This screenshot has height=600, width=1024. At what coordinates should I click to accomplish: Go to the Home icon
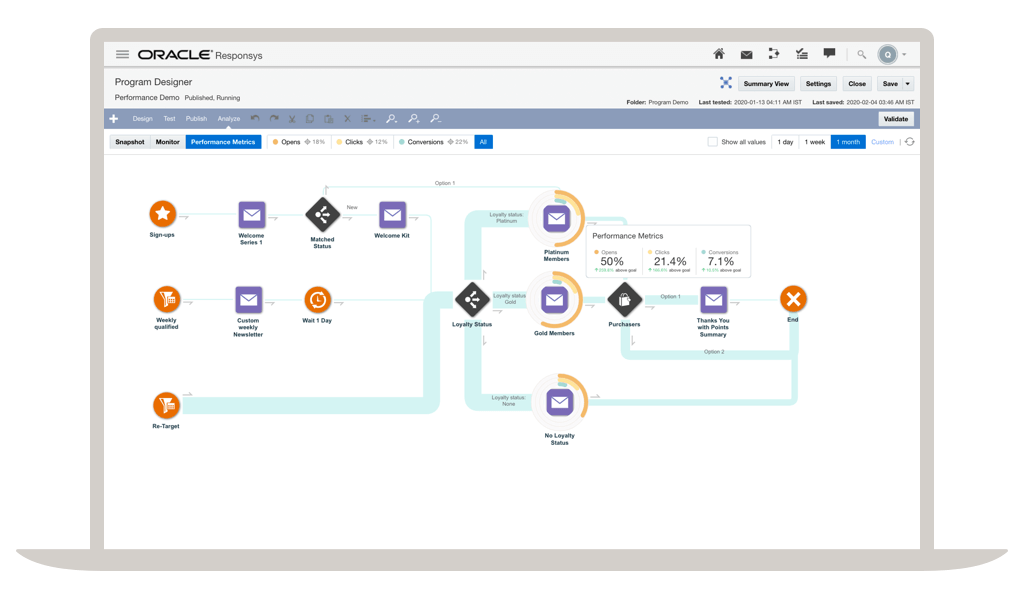[x=719, y=54]
